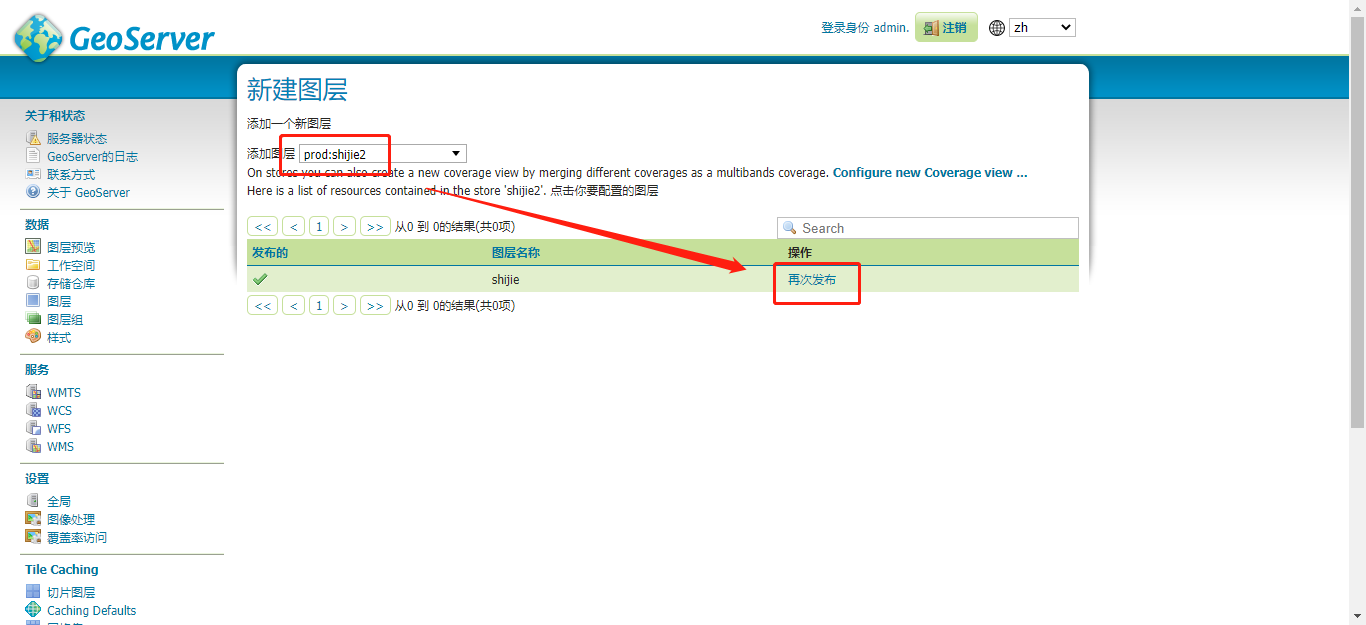Open WFS service settings

[58, 428]
